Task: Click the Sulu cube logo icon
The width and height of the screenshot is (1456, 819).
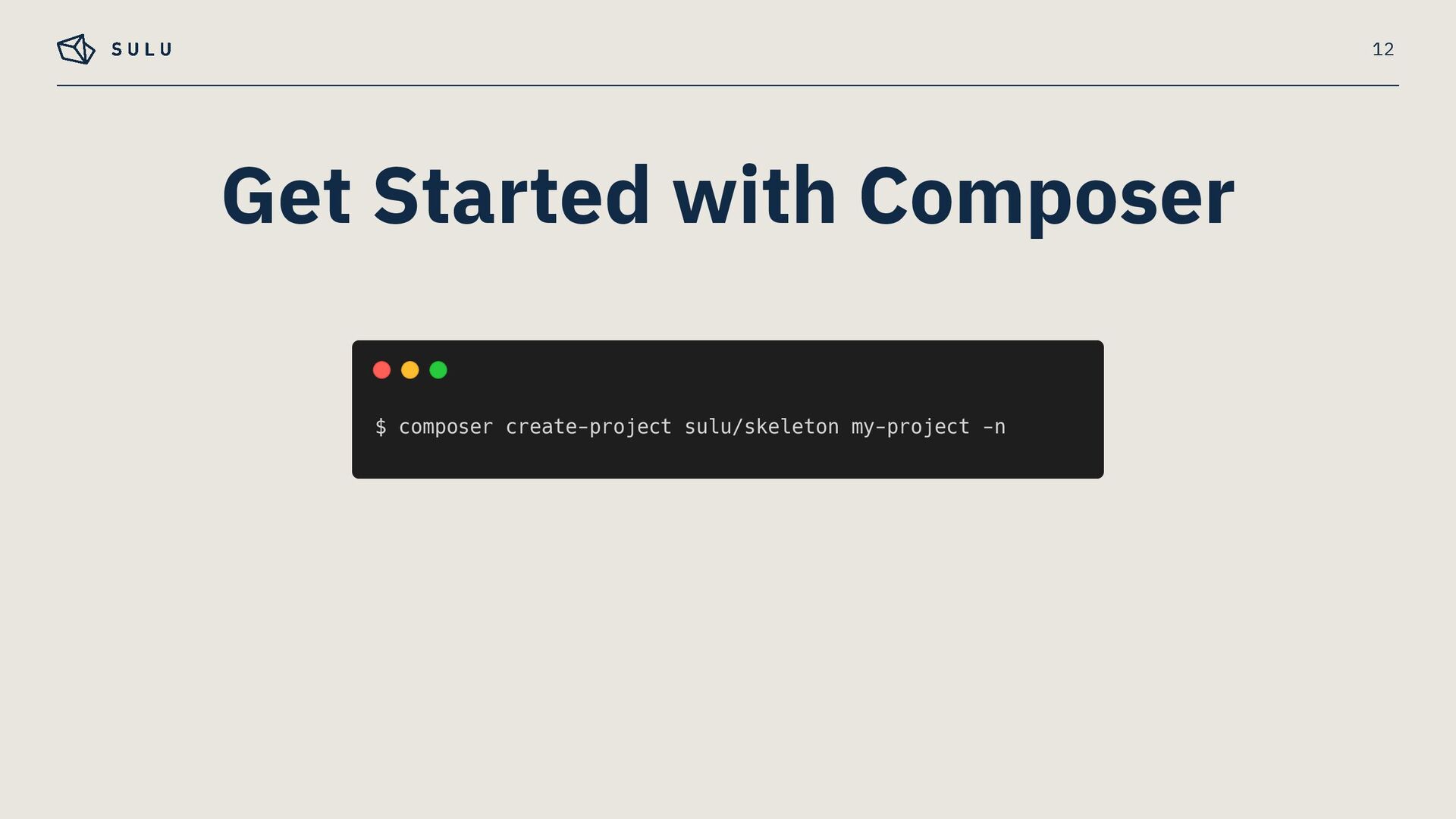Action: 76,49
